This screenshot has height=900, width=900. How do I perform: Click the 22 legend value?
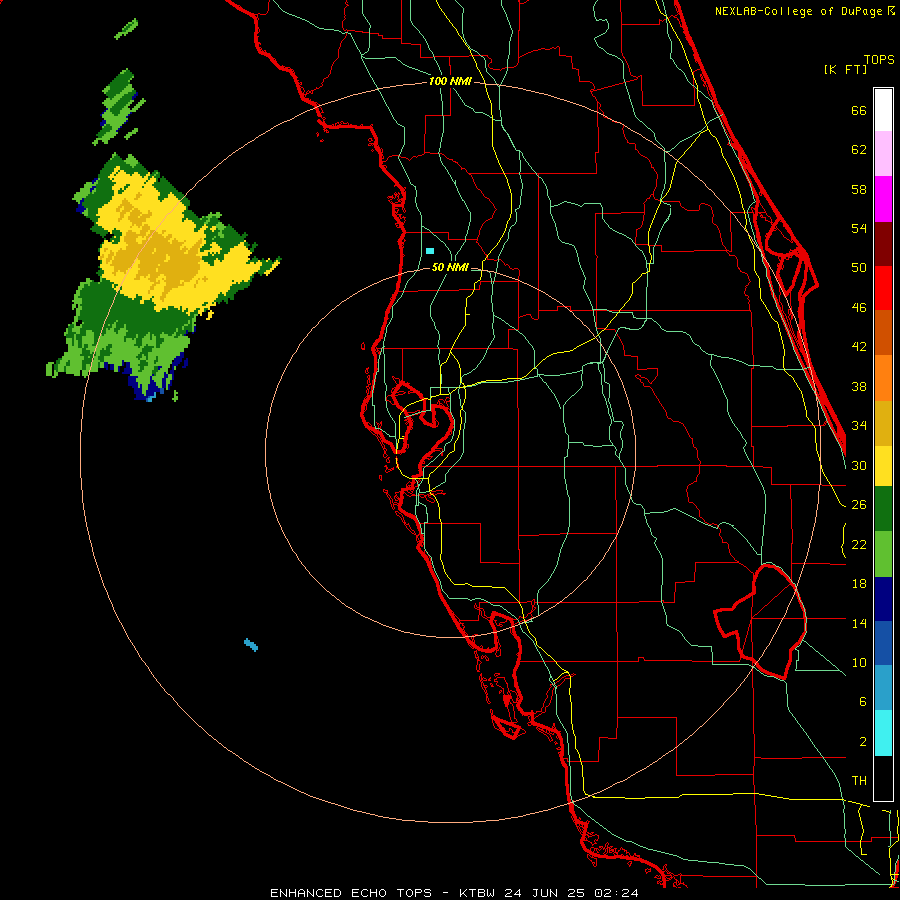coord(859,544)
